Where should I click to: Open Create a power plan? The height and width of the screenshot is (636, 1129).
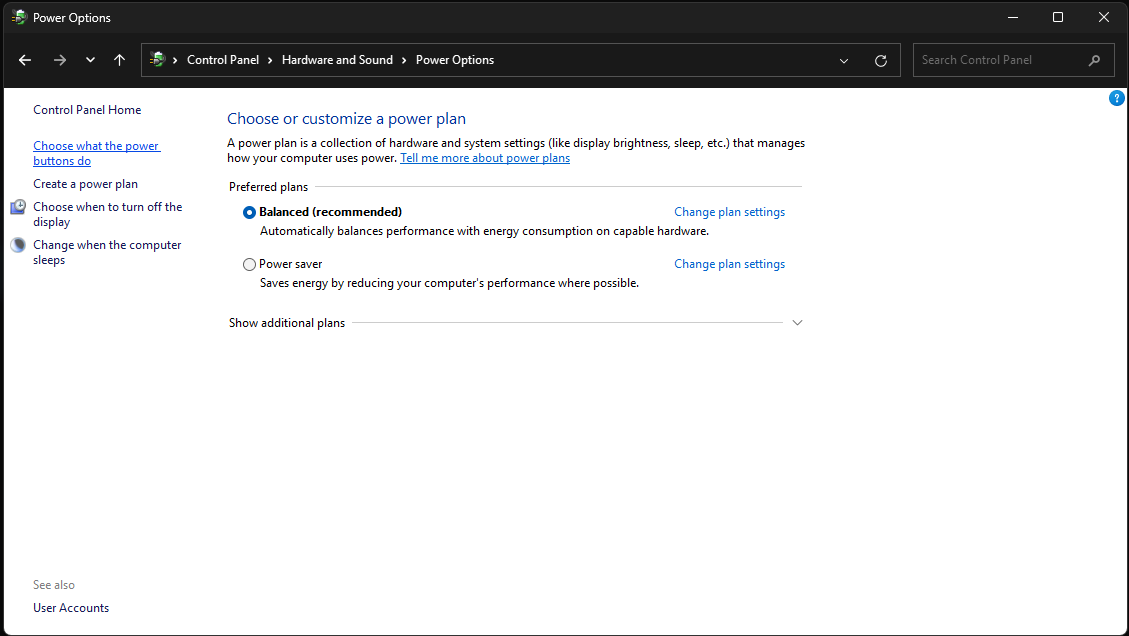[85, 184]
